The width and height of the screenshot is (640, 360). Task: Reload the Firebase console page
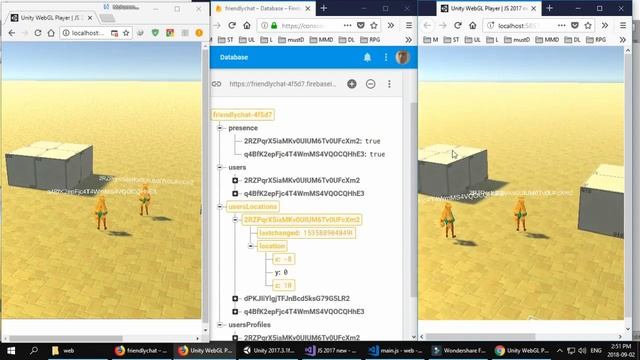pyautogui.click(x=232, y=25)
